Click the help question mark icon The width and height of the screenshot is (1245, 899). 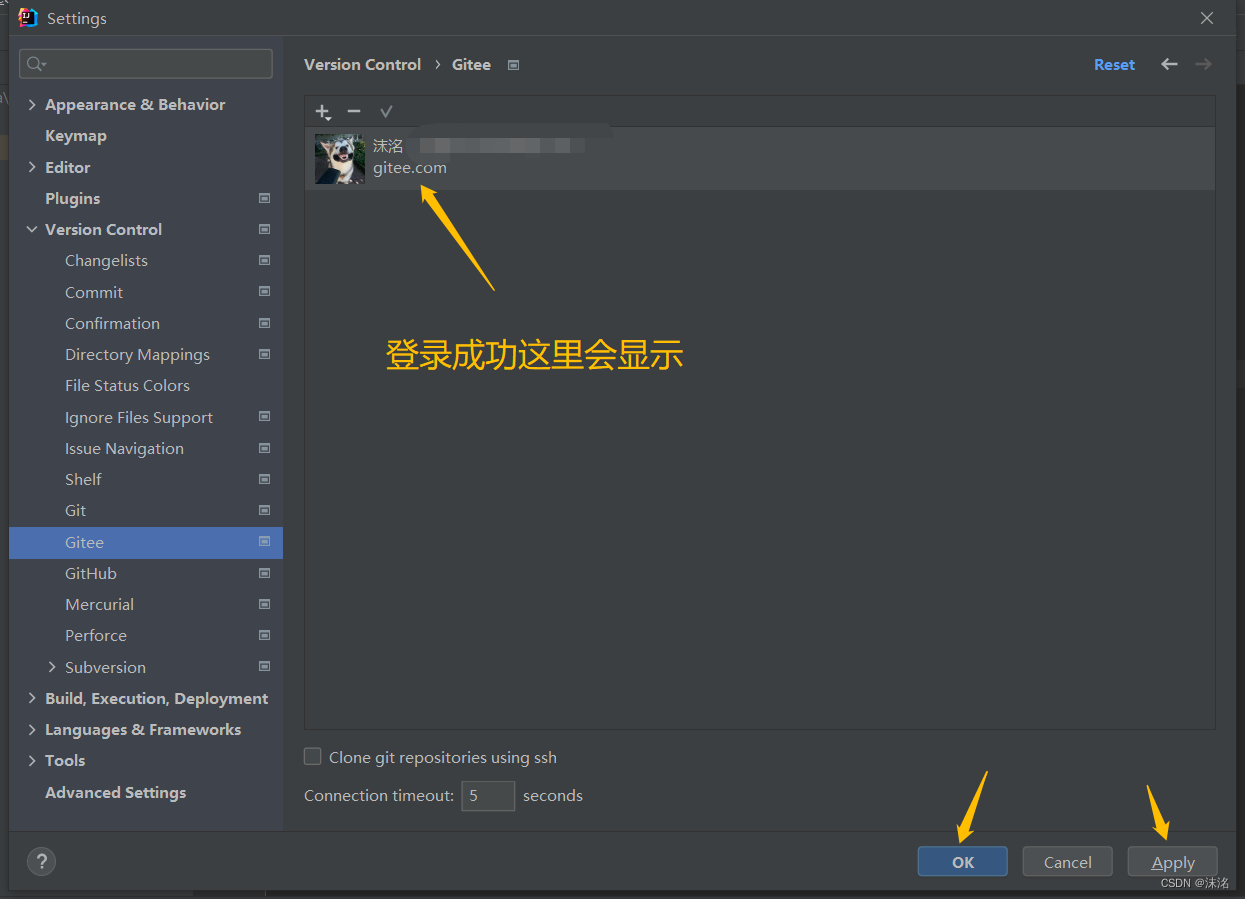tap(41, 861)
